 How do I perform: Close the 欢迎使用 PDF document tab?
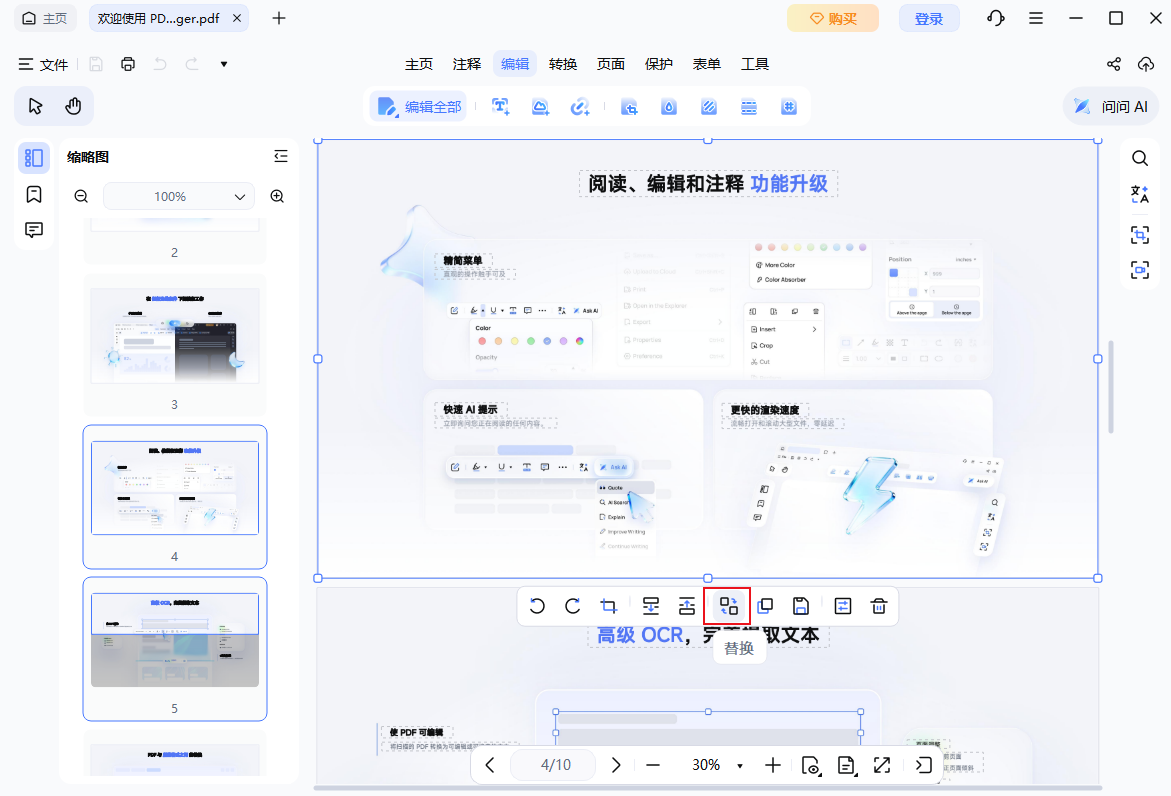[237, 18]
